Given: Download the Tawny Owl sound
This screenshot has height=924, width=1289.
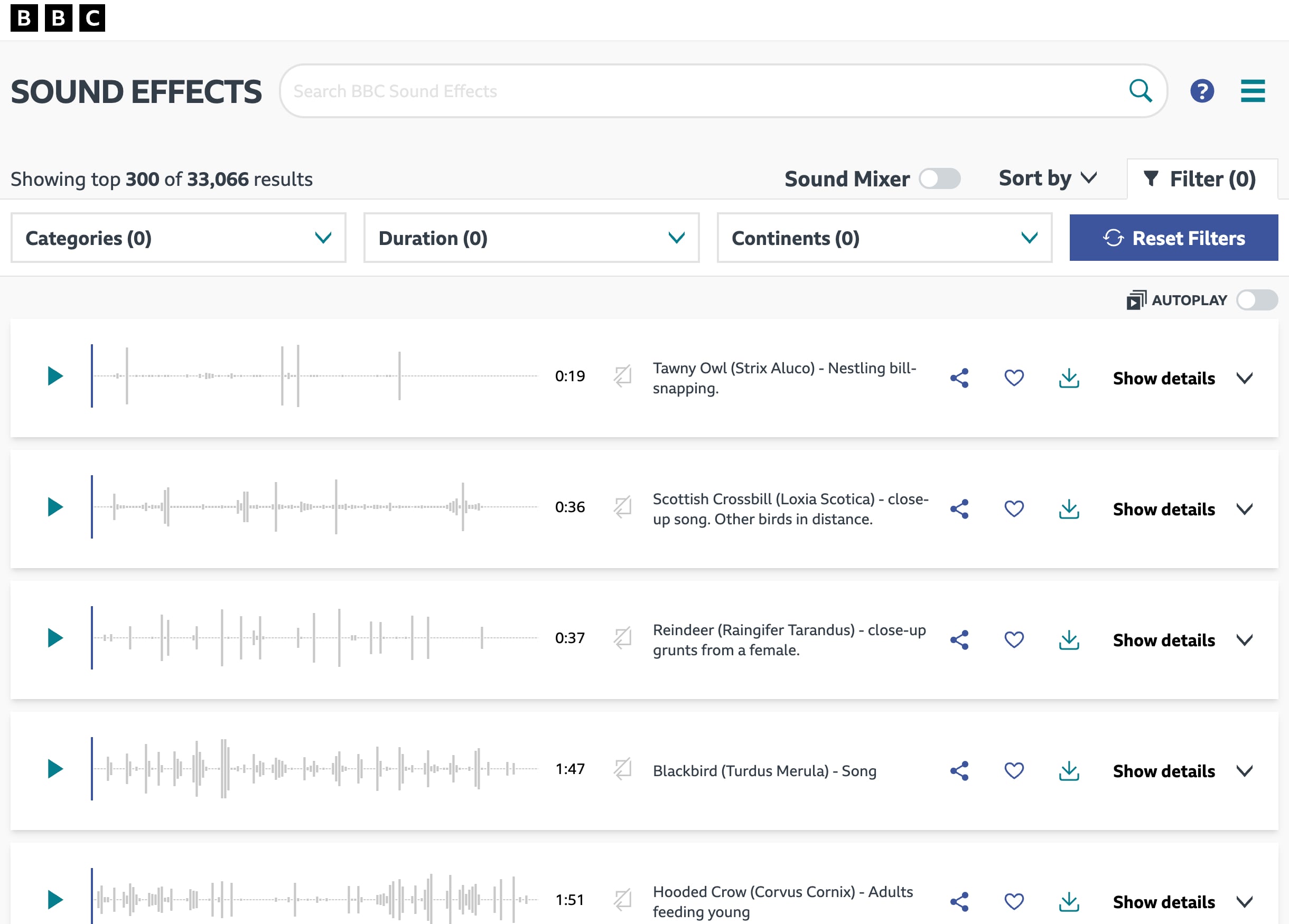Looking at the screenshot, I should click(x=1069, y=378).
